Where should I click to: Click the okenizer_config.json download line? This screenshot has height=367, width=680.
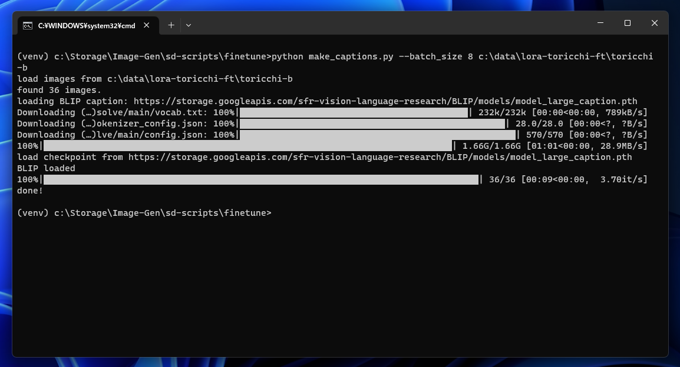point(332,124)
